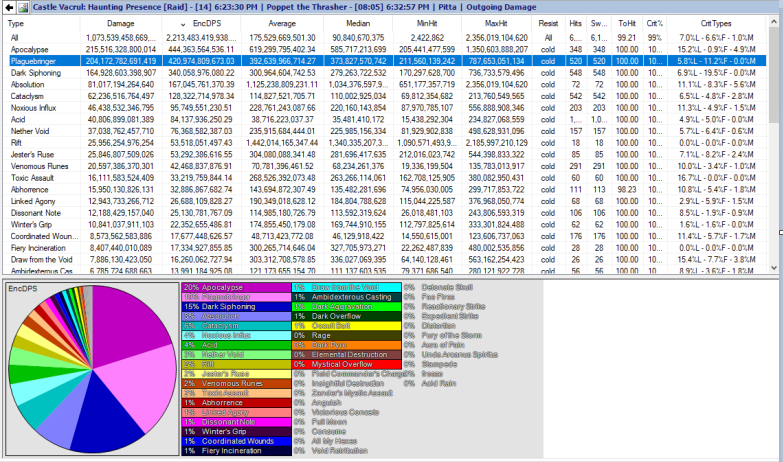Viewport: 783px width, 462px height.
Task: Select the Apocalypse row
Action: coord(386,49)
